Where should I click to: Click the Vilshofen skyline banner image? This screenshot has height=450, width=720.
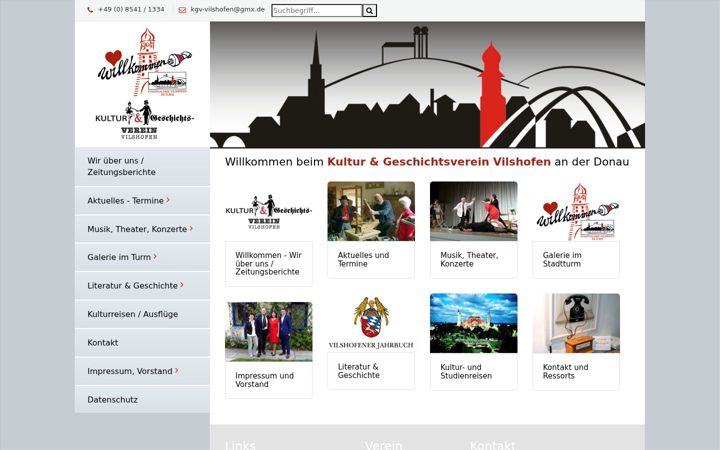428,85
